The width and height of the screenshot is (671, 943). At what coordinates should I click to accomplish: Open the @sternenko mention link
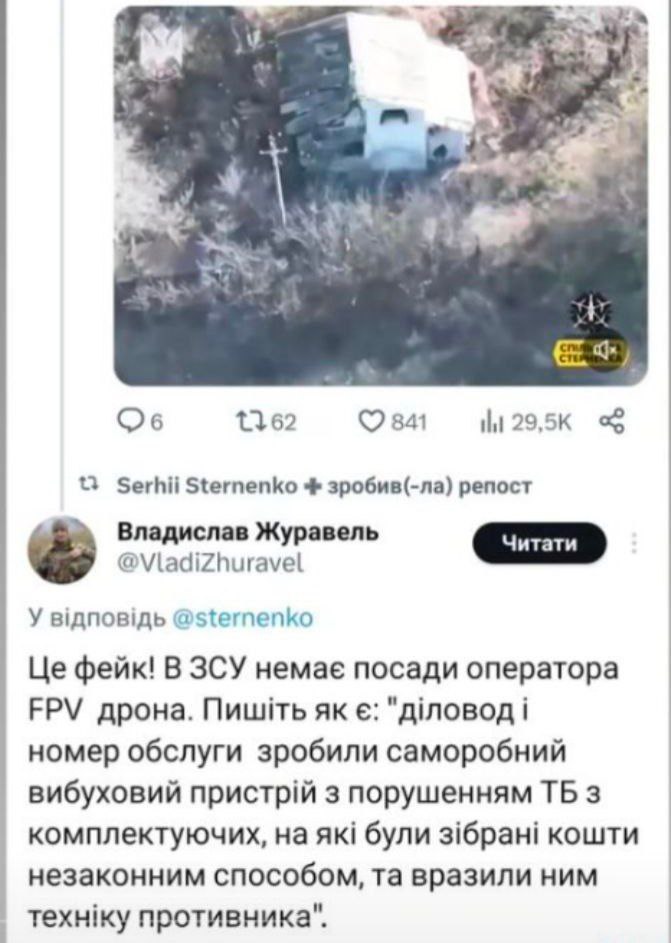click(242, 618)
